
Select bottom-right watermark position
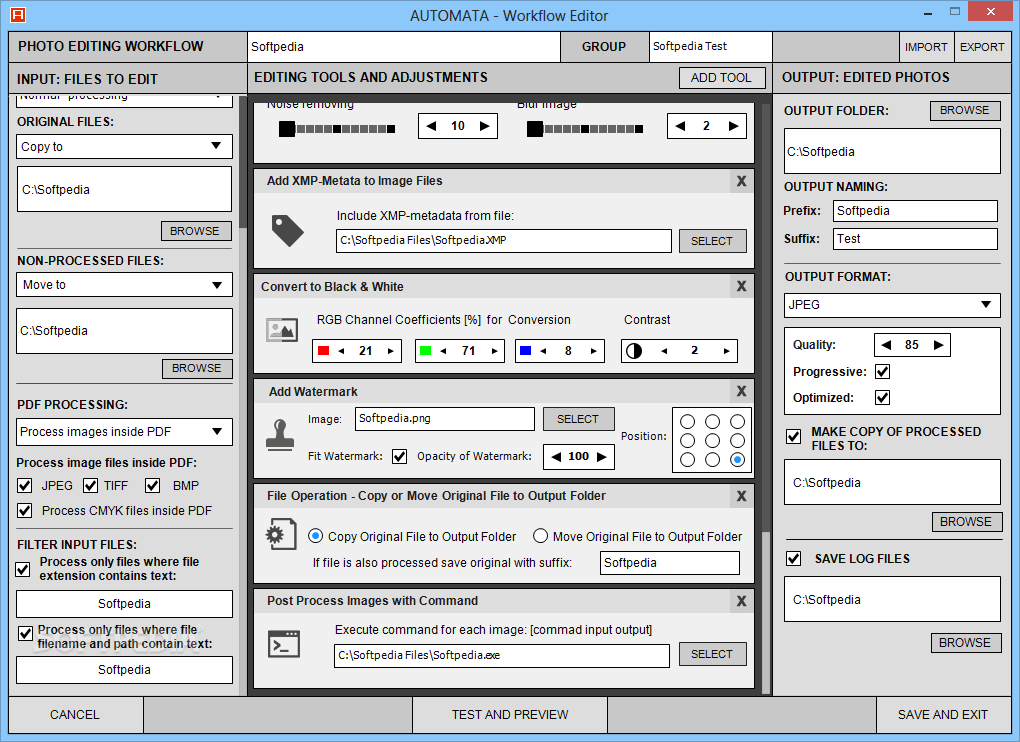point(737,460)
